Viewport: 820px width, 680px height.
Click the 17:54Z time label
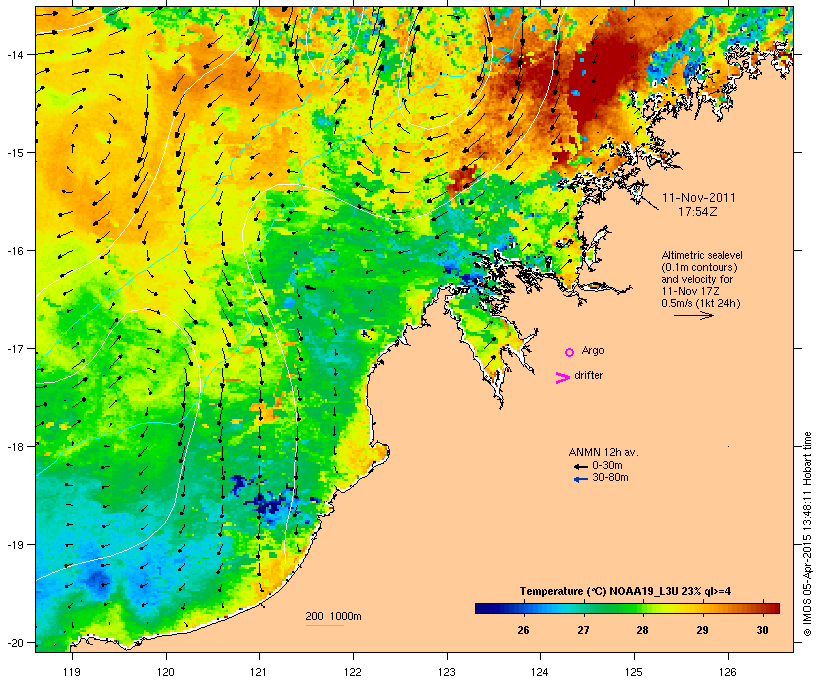click(x=698, y=212)
